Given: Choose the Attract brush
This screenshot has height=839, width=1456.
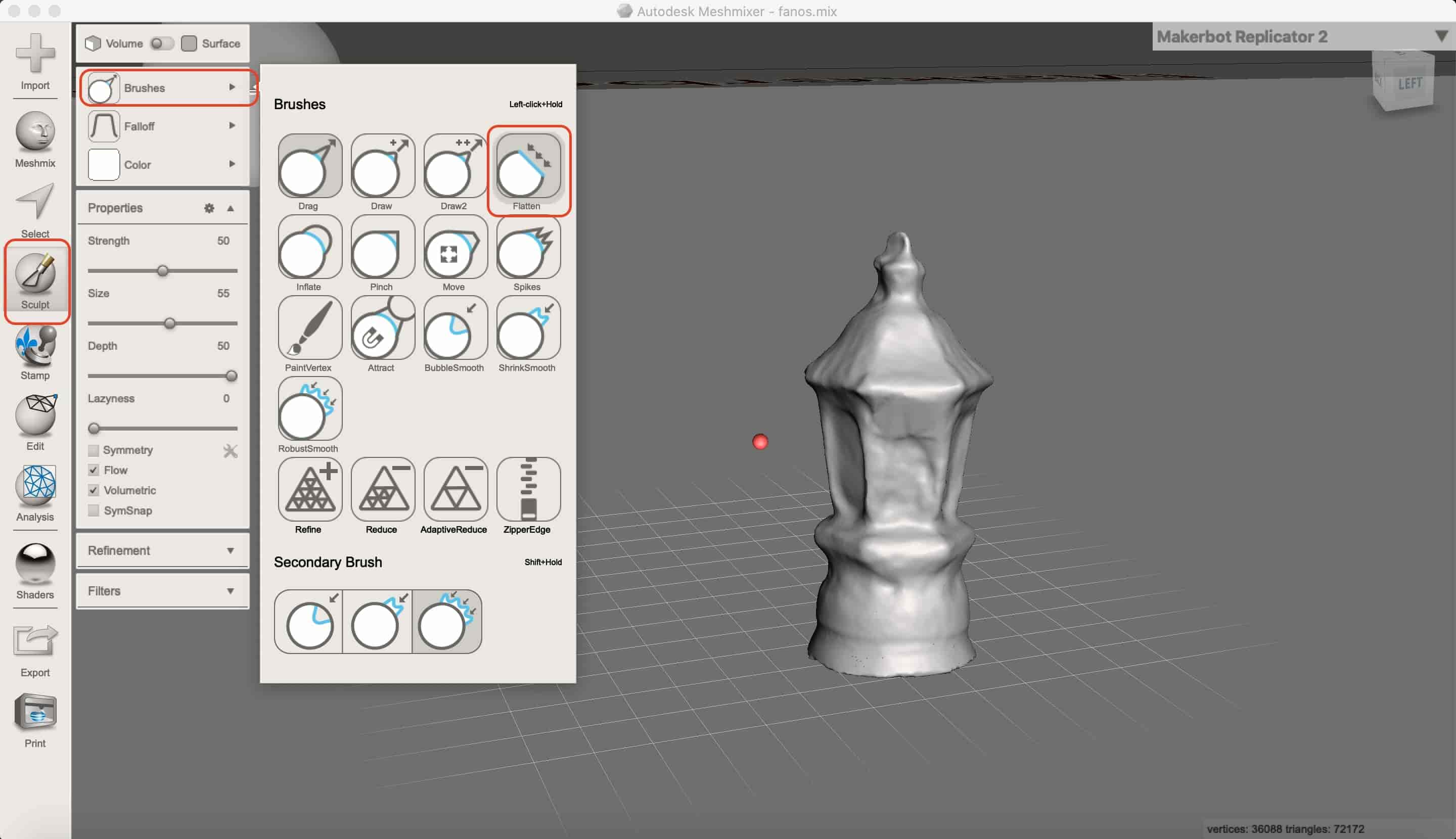Looking at the screenshot, I should click(x=382, y=328).
